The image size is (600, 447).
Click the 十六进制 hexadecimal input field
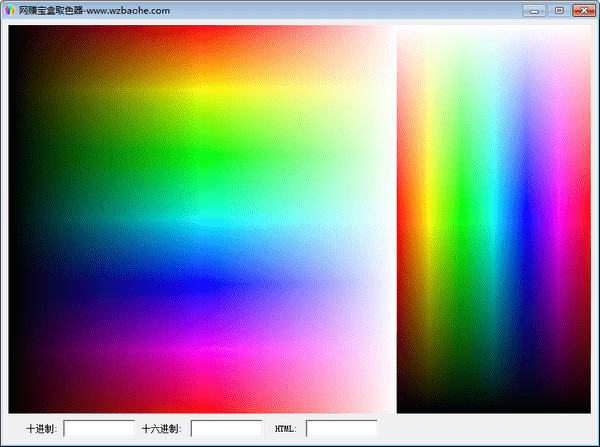227,428
